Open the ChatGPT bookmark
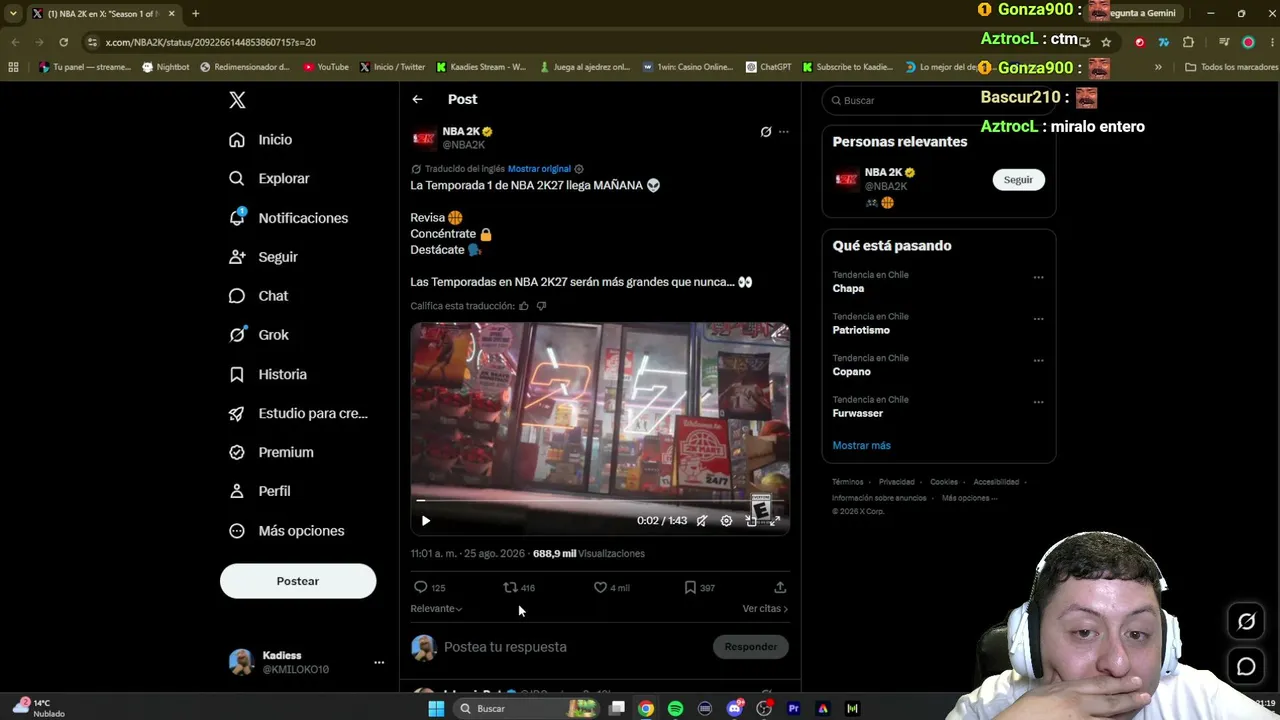1280x720 pixels. tap(769, 67)
